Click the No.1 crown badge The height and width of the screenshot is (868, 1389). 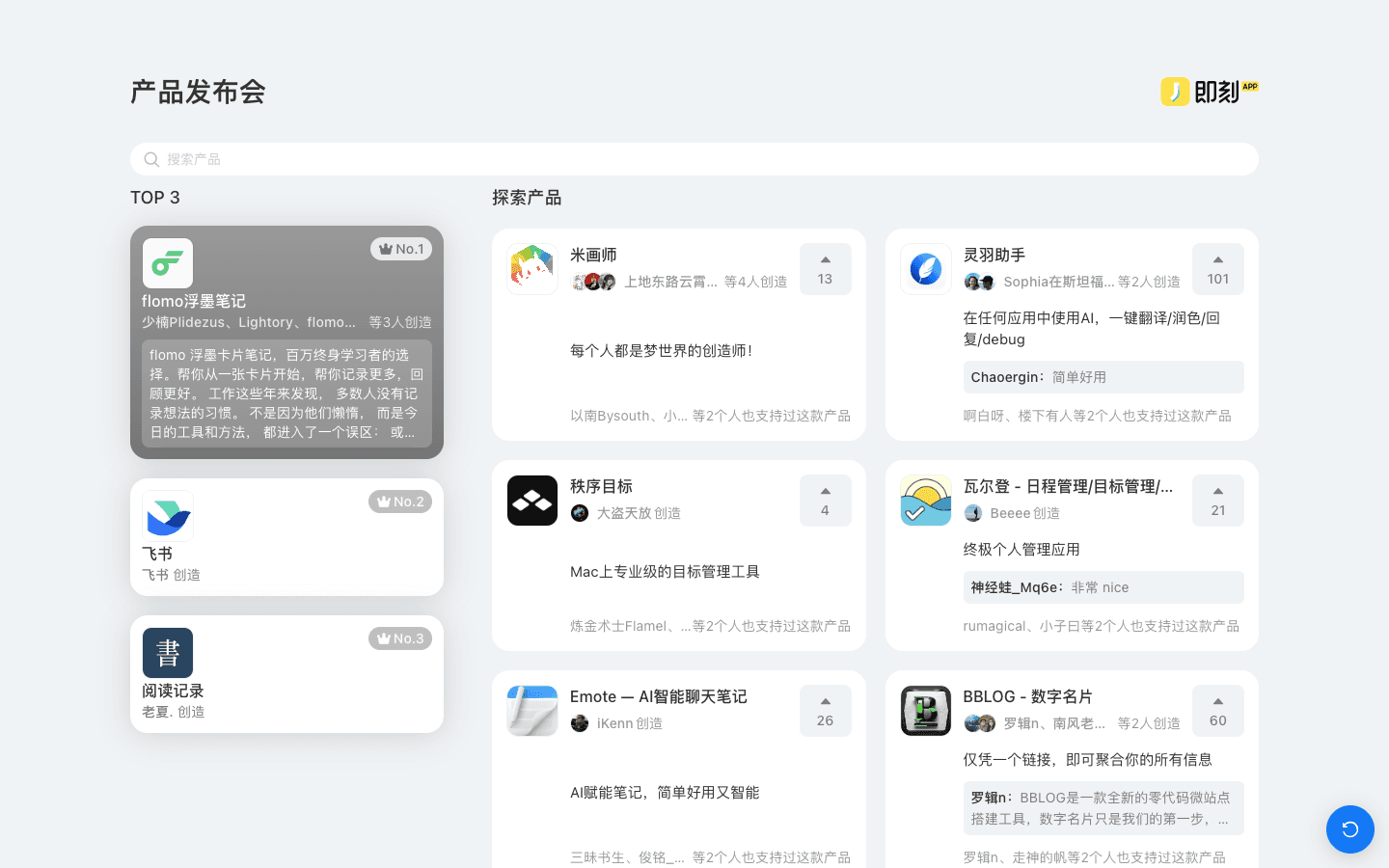[401, 249]
